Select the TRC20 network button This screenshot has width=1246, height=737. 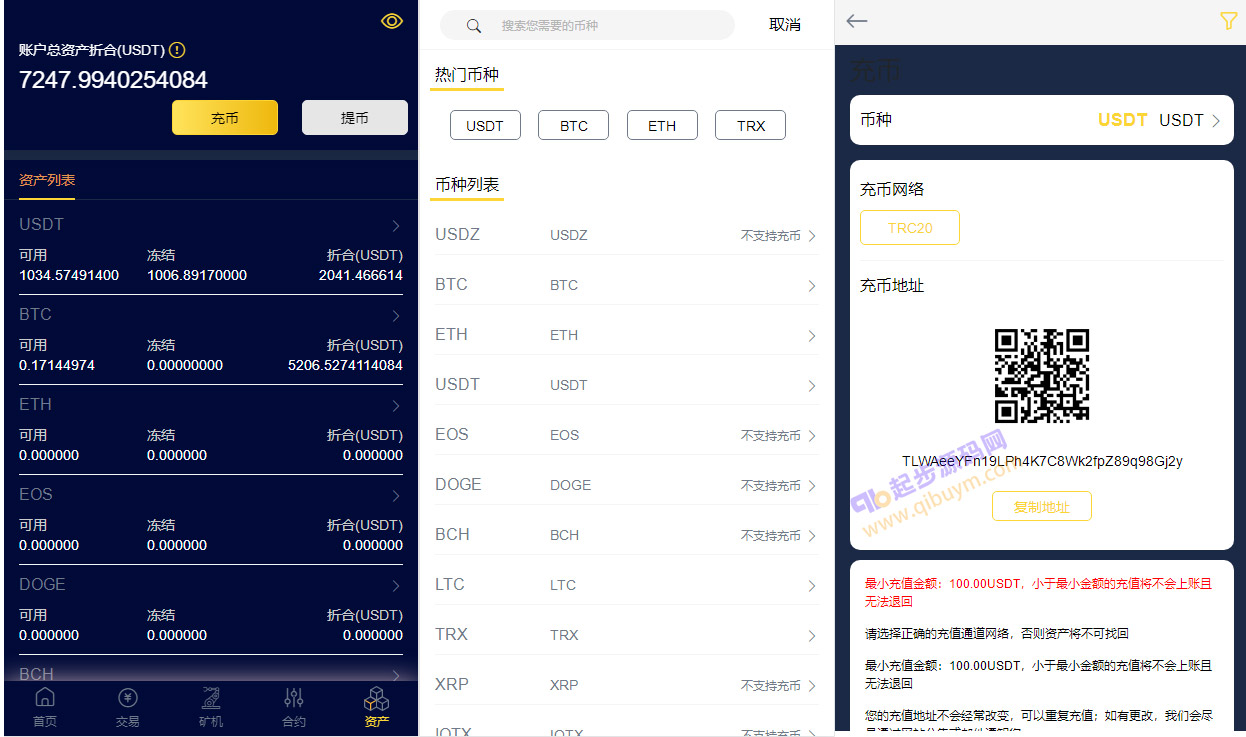910,228
